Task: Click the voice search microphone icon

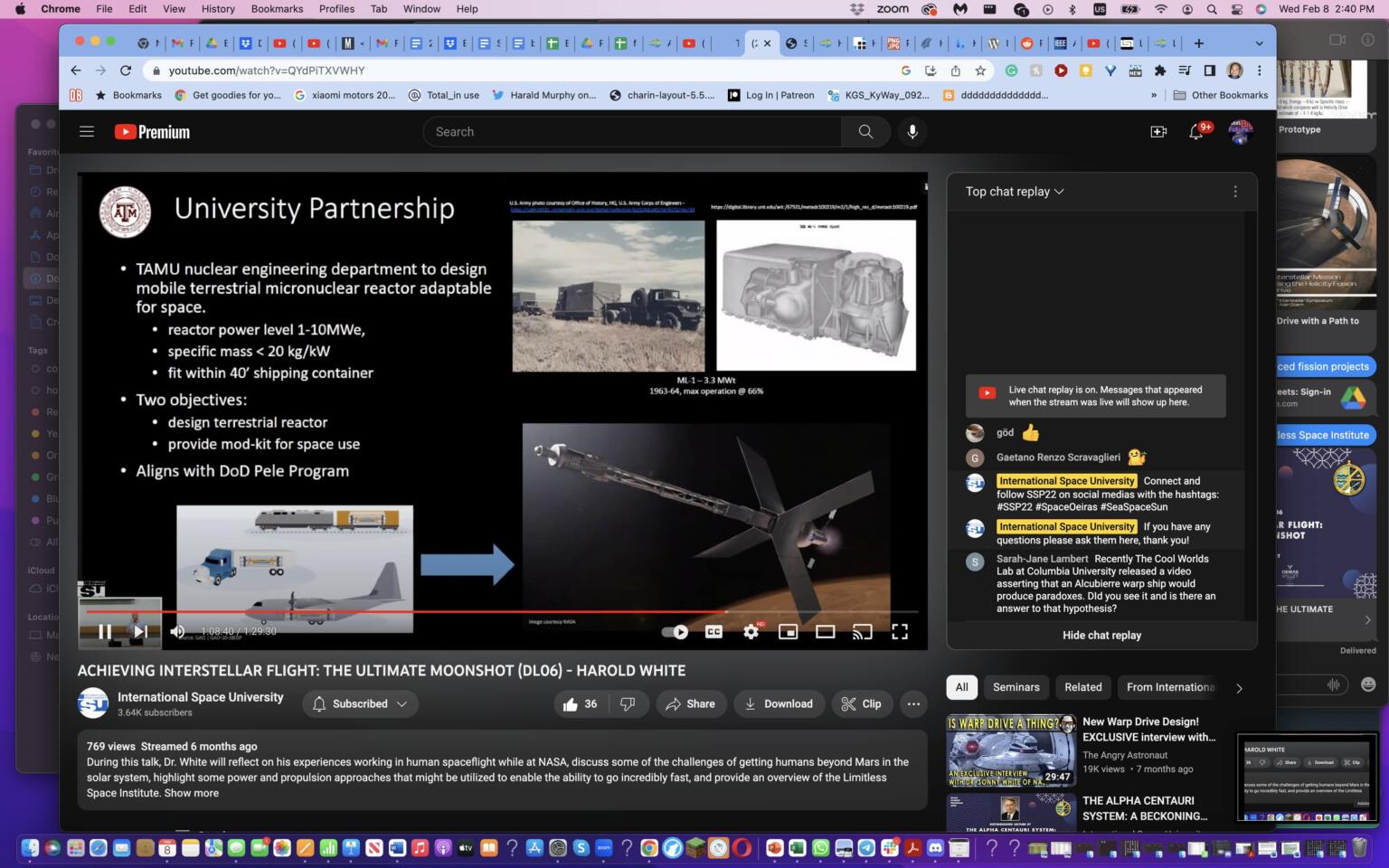Action: click(912, 131)
